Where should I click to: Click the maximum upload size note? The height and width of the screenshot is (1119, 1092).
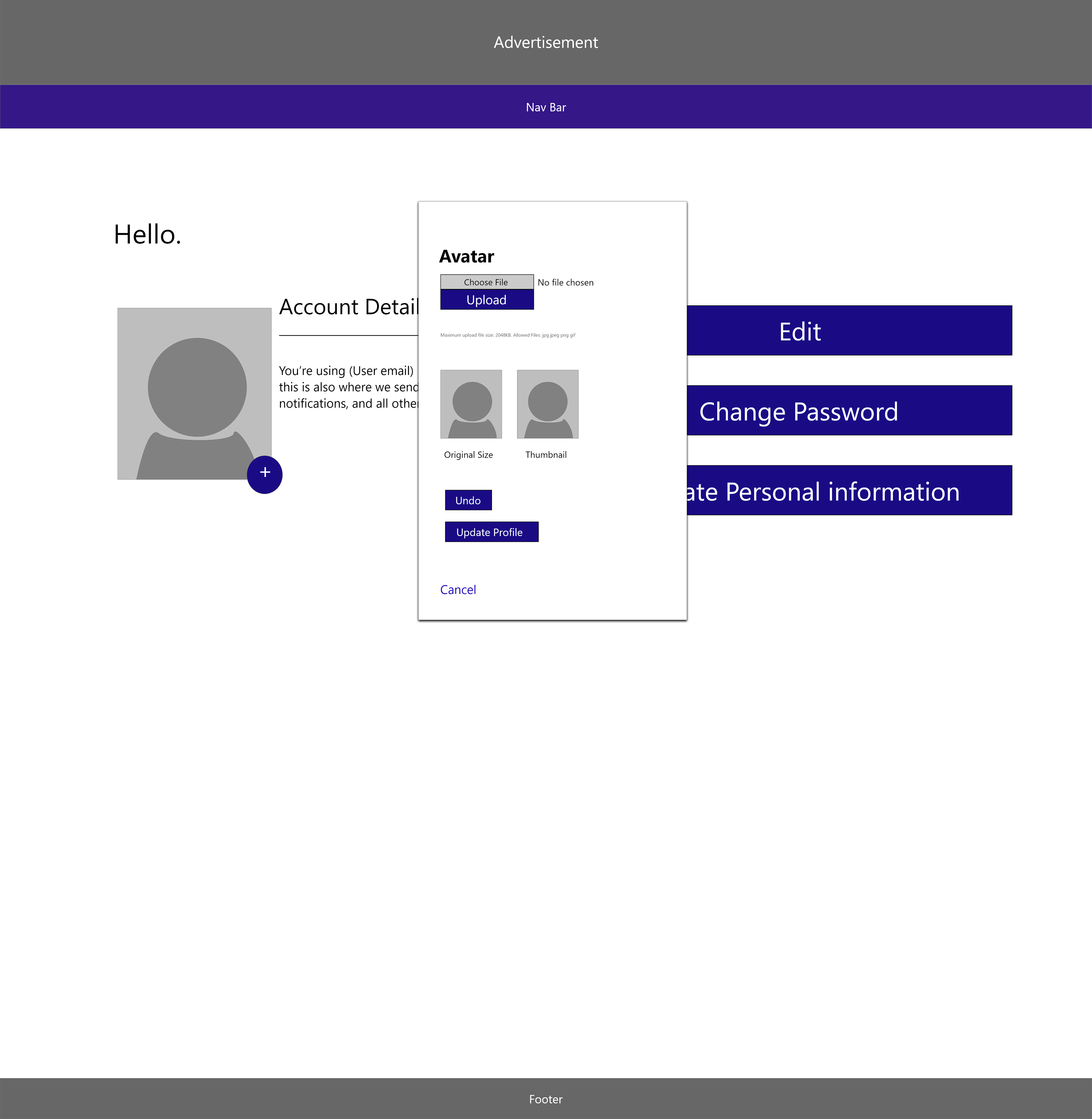pos(507,335)
